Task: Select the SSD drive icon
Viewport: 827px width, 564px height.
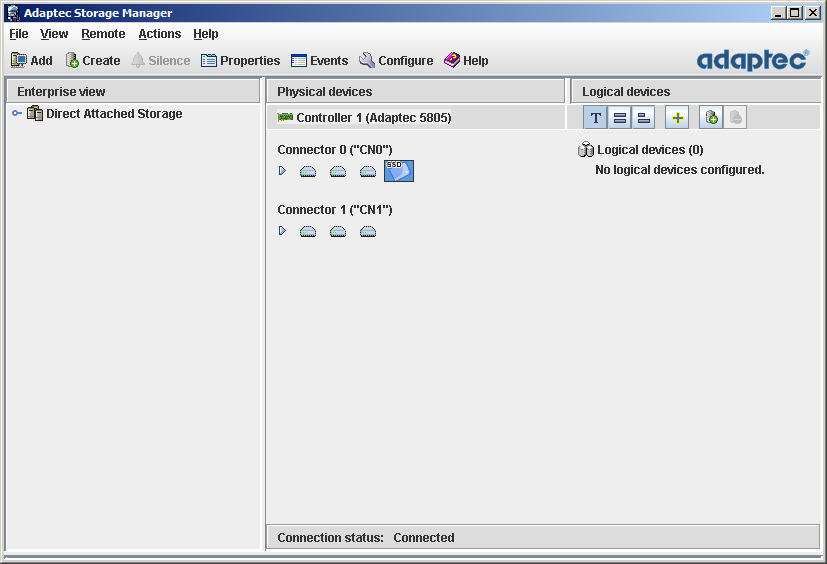Action: [399, 171]
